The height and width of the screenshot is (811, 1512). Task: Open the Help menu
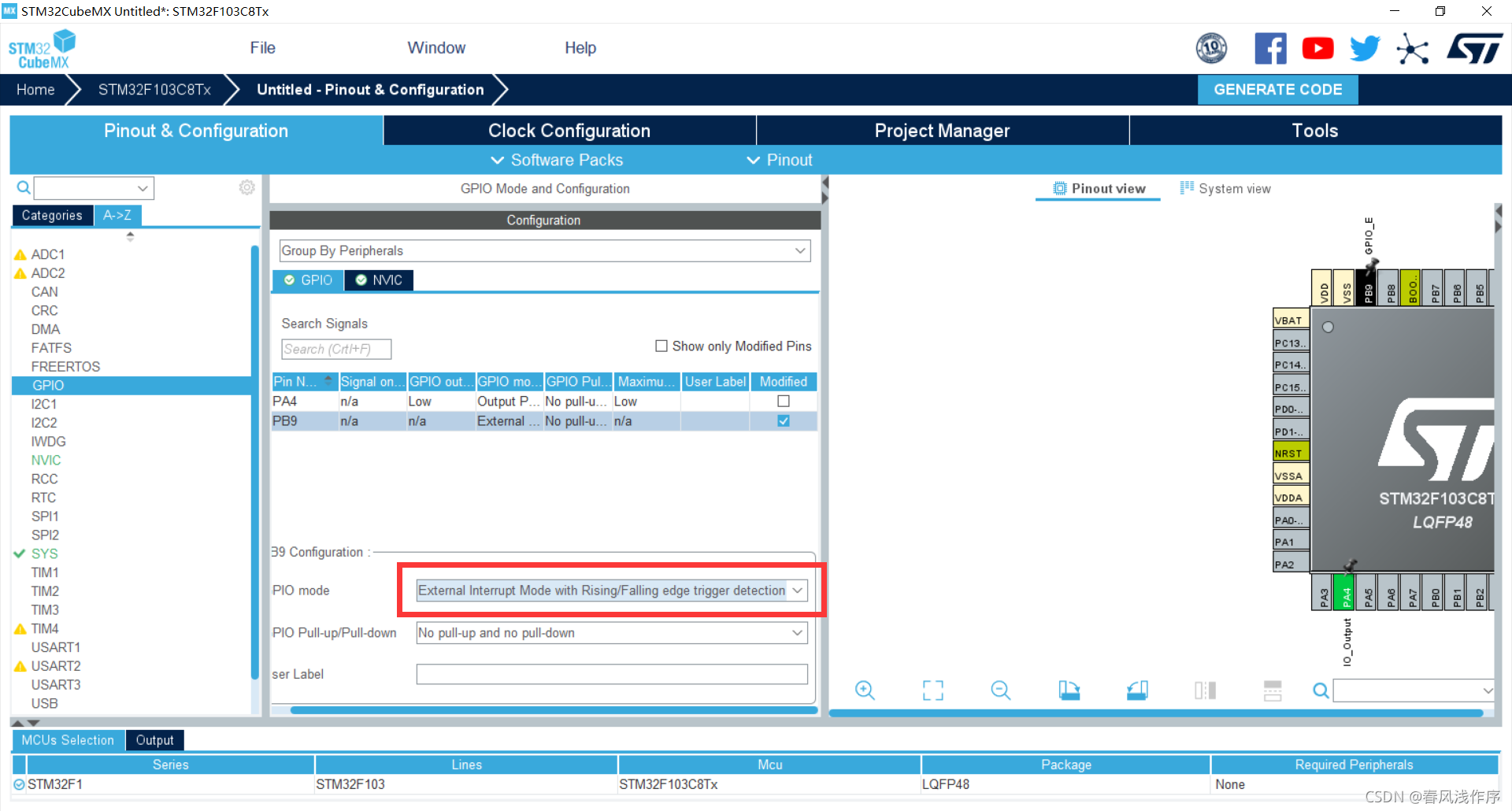(580, 48)
